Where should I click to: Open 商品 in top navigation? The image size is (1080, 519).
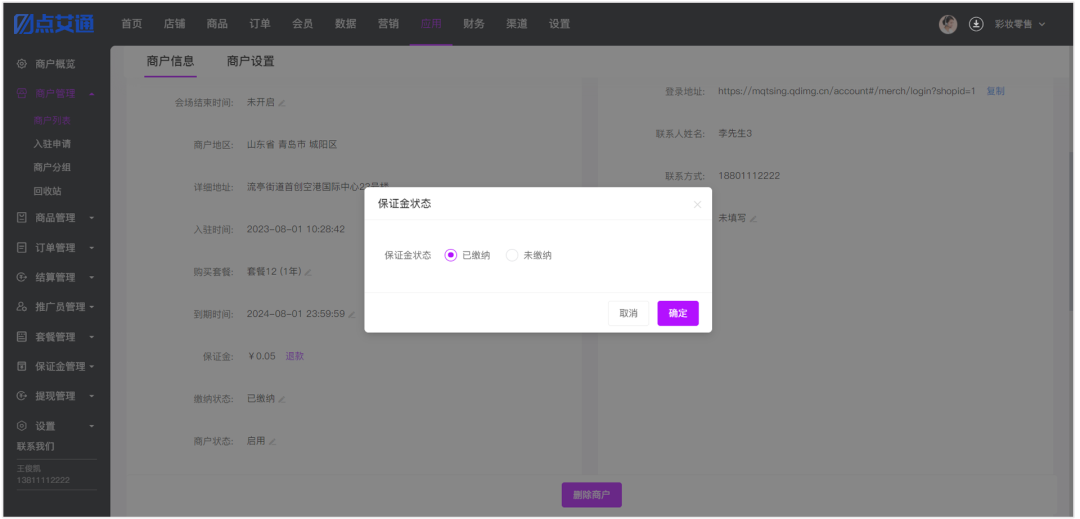pos(217,23)
